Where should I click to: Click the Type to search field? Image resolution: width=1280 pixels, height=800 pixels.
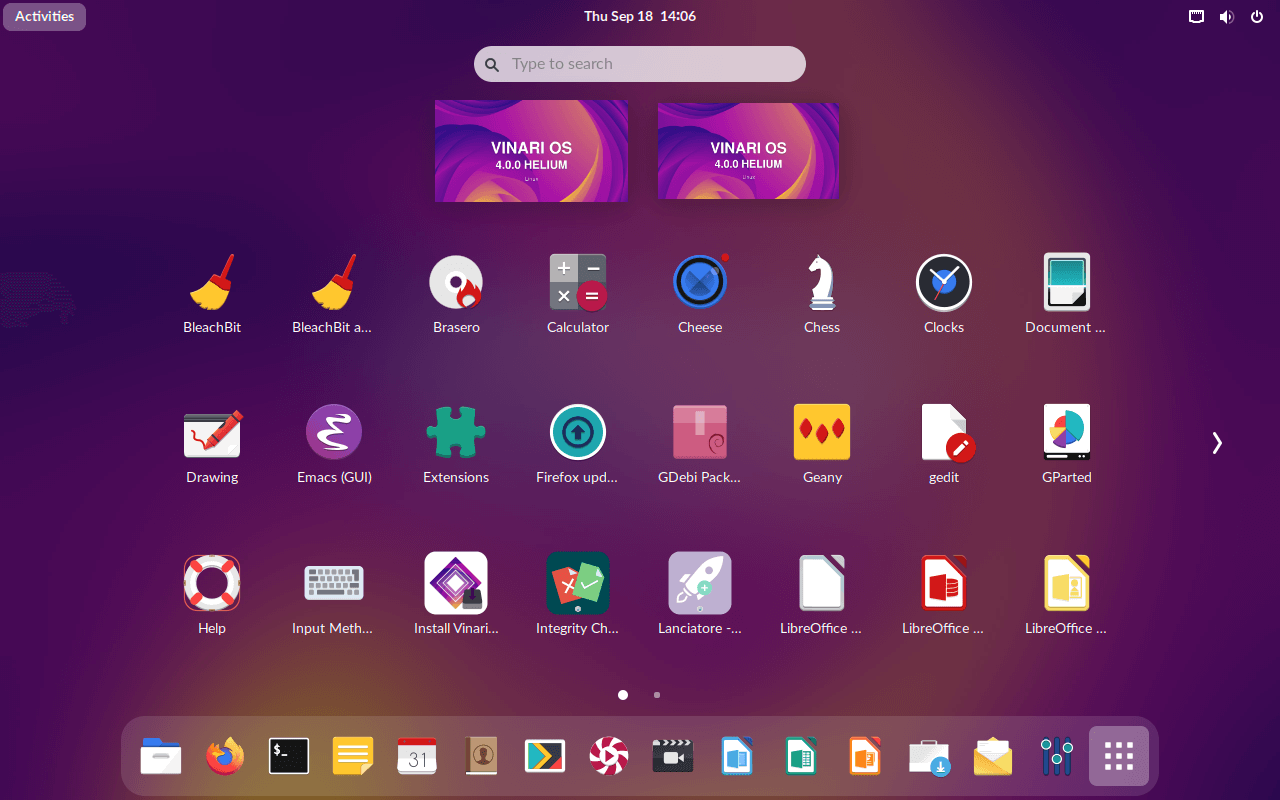pyautogui.click(x=640, y=64)
